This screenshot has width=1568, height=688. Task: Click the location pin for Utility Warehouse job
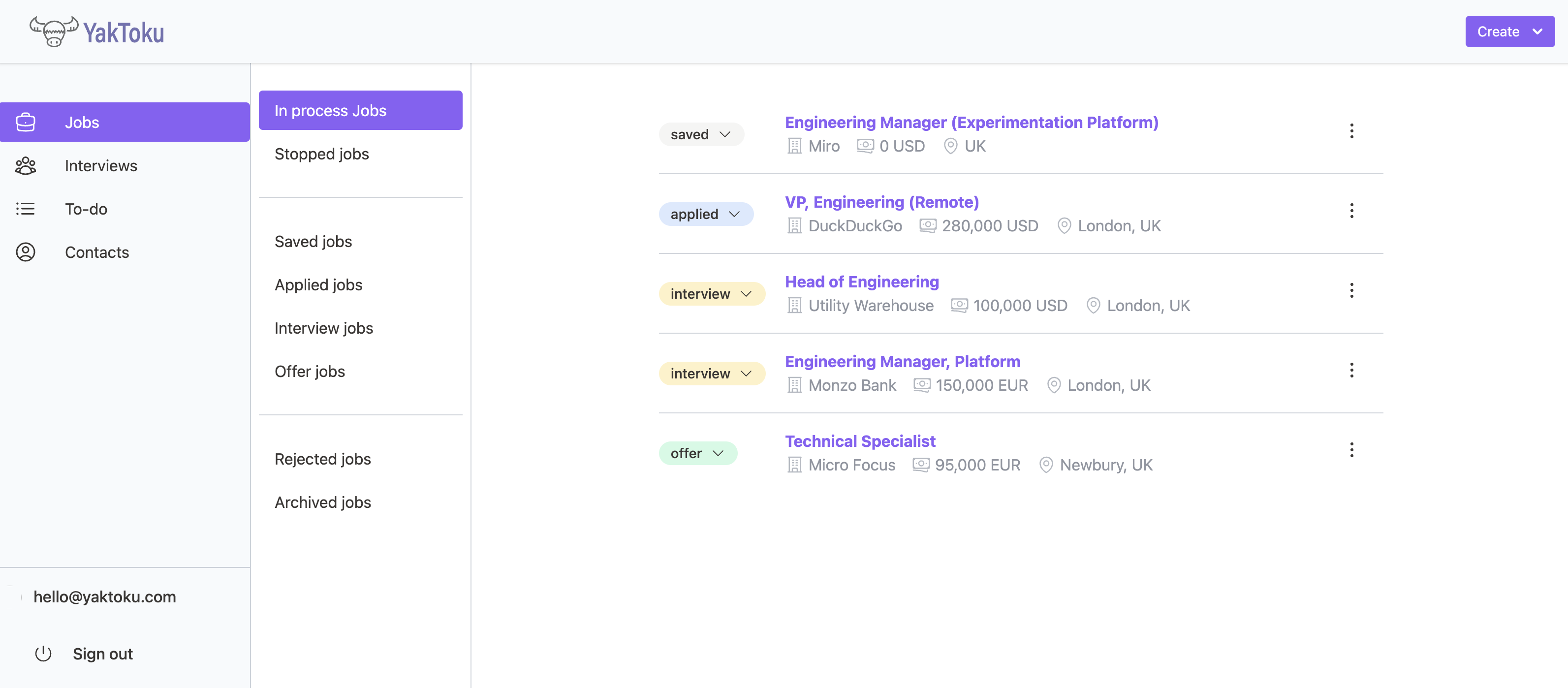1093,306
